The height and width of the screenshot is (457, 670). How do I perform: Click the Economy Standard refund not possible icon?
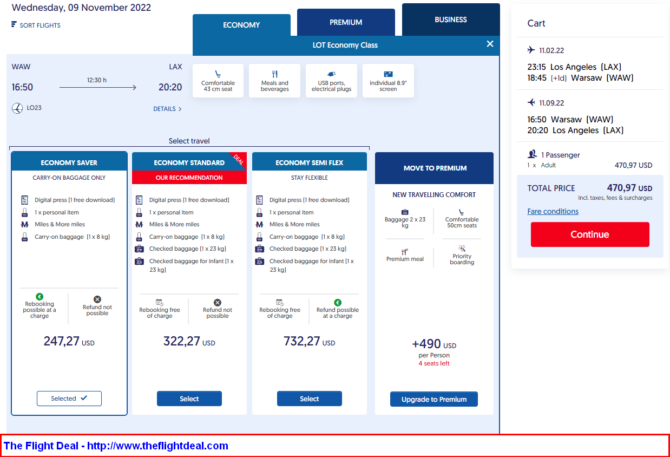pos(217,302)
